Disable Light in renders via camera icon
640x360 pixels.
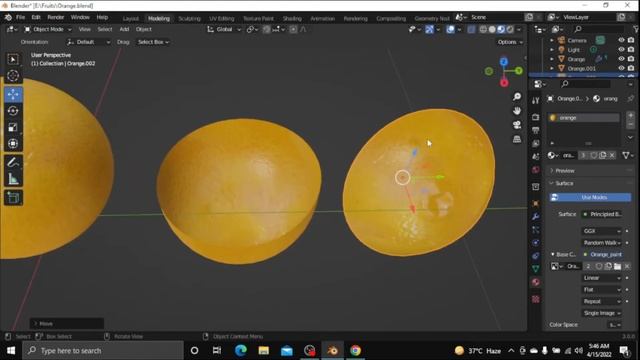coord(631,49)
